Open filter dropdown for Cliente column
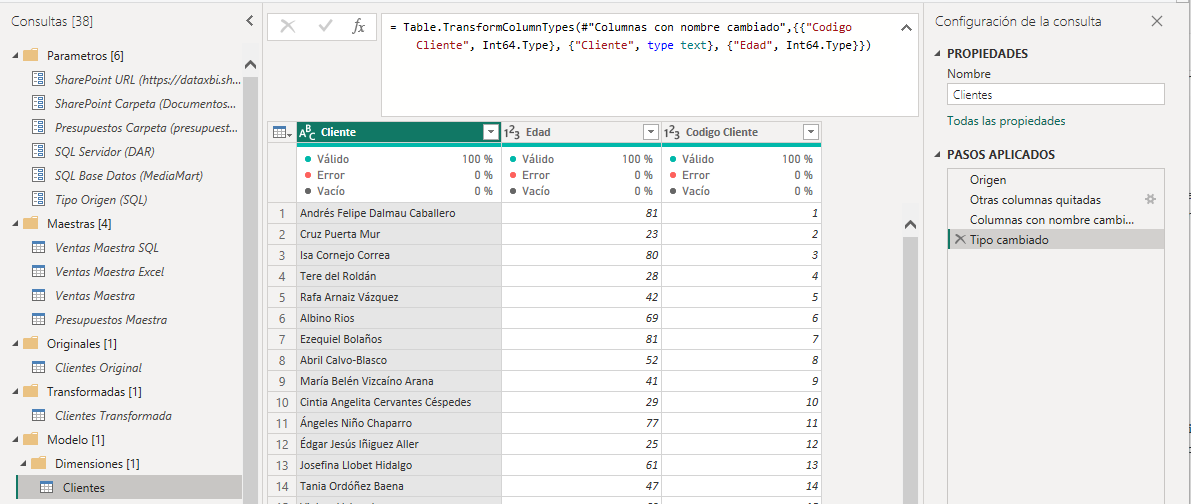This screenshot has width=1191, height=504. (490, 132)
